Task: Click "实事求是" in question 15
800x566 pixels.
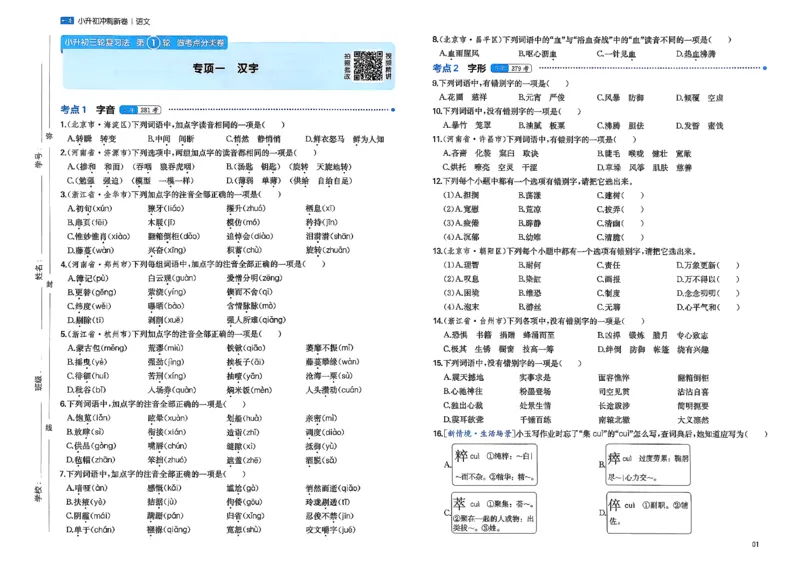Action: click(x=535, y=378)
